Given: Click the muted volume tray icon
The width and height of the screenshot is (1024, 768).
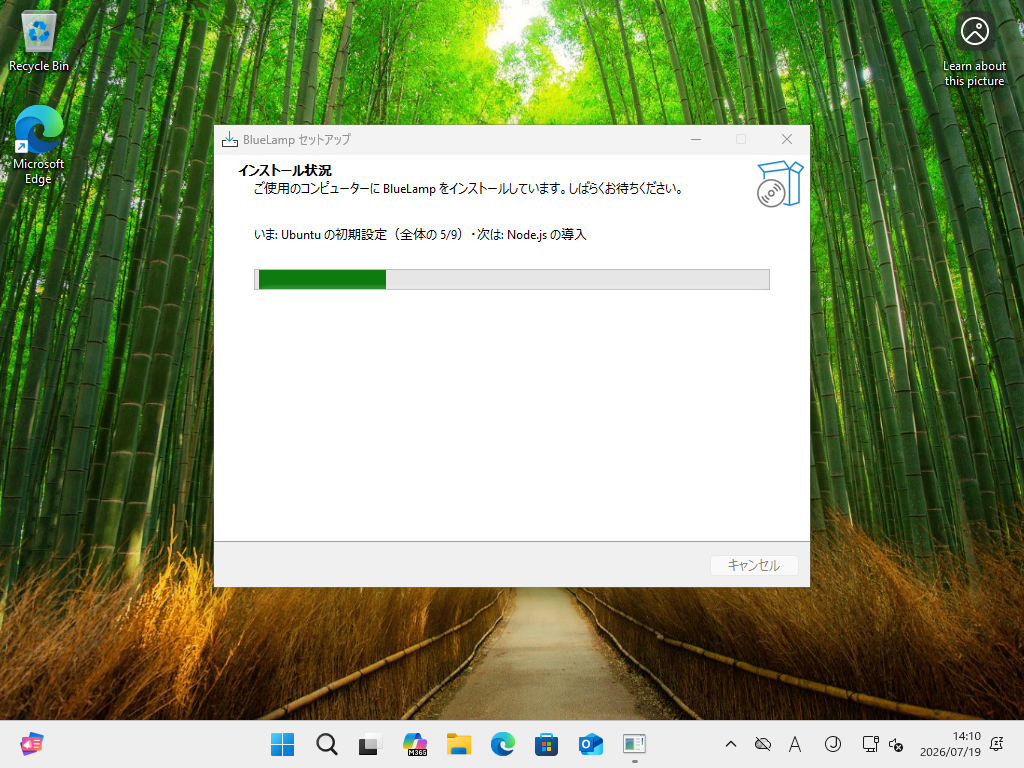Looking at the screenshot, I should (x=896, y=744).
